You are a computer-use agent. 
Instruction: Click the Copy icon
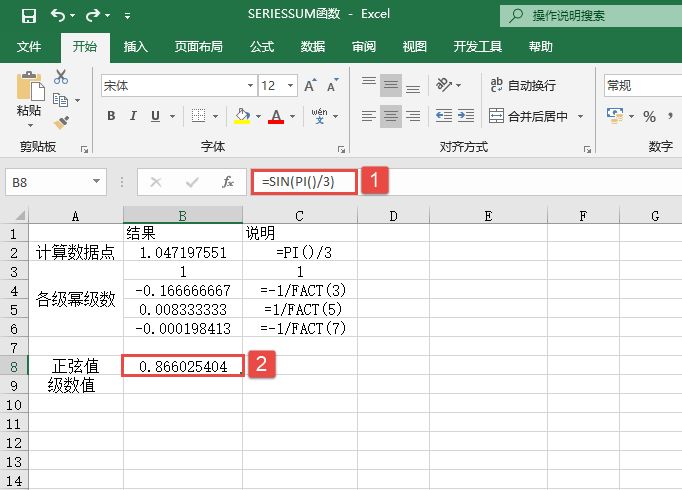click(60, 100)
